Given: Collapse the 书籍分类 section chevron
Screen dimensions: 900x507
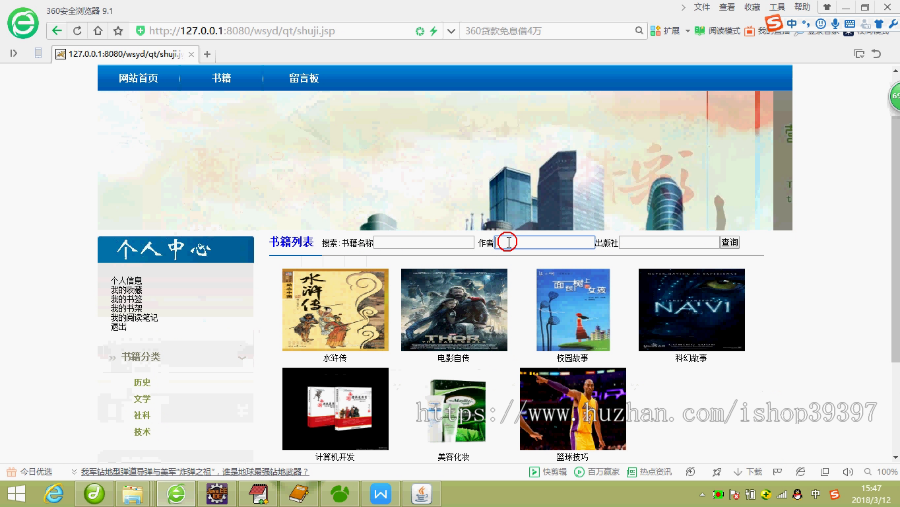Looking at the screenshot, I should (x=242, y=357).
